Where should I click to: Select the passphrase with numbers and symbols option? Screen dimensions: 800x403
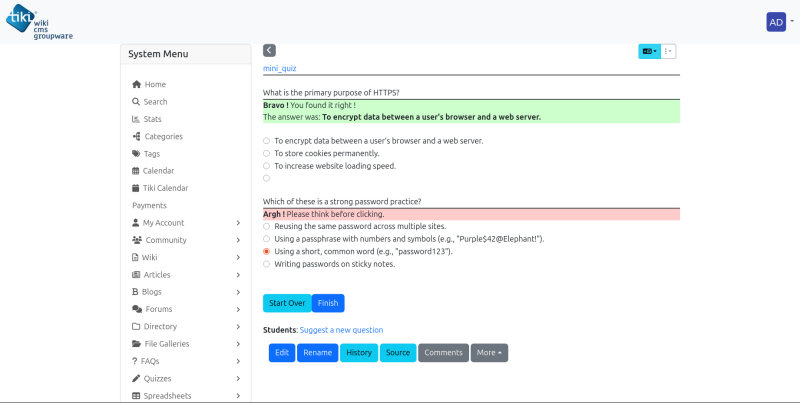click(x=266, y=239)
